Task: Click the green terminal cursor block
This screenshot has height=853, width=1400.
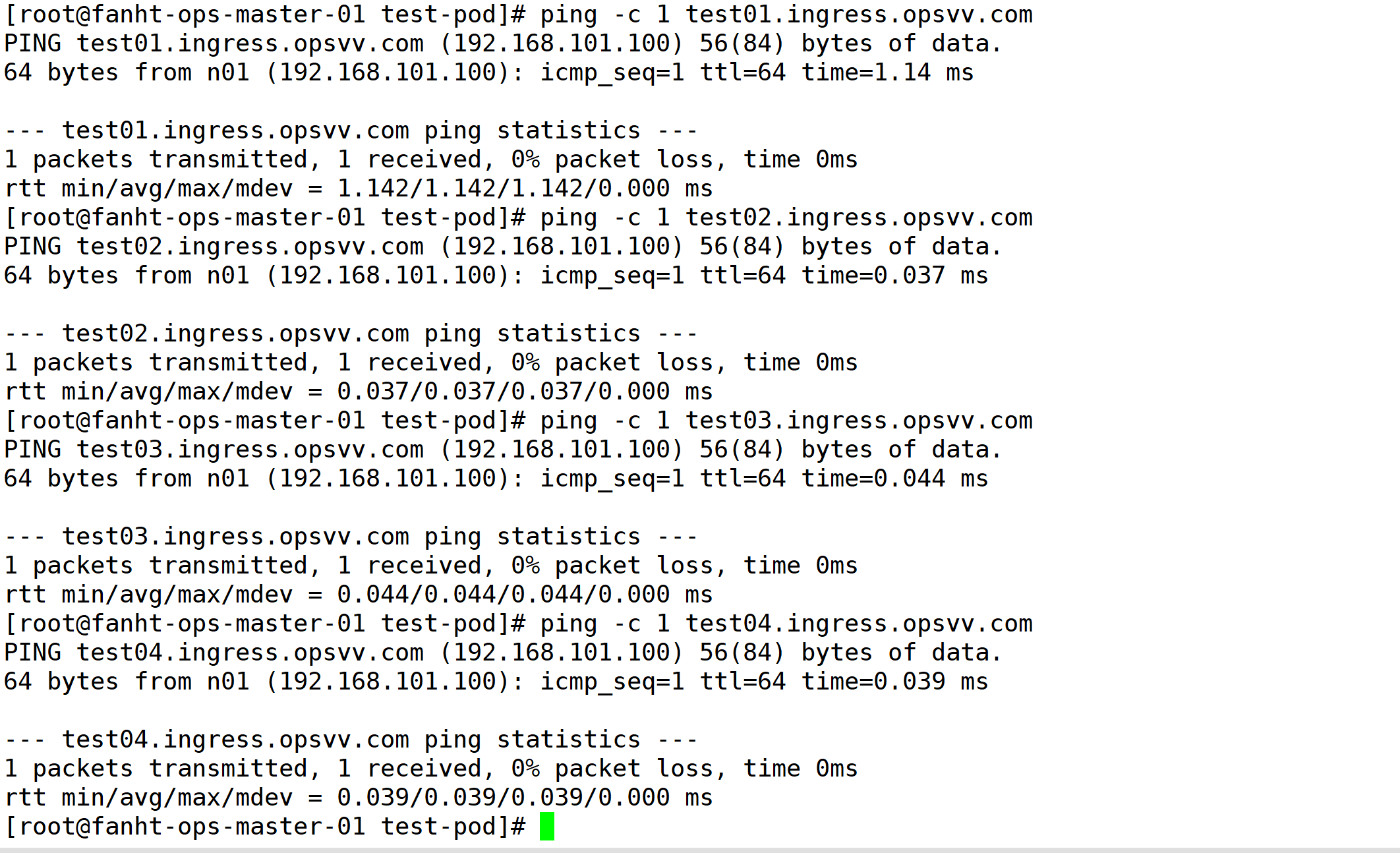Action: tap(547, 827)
